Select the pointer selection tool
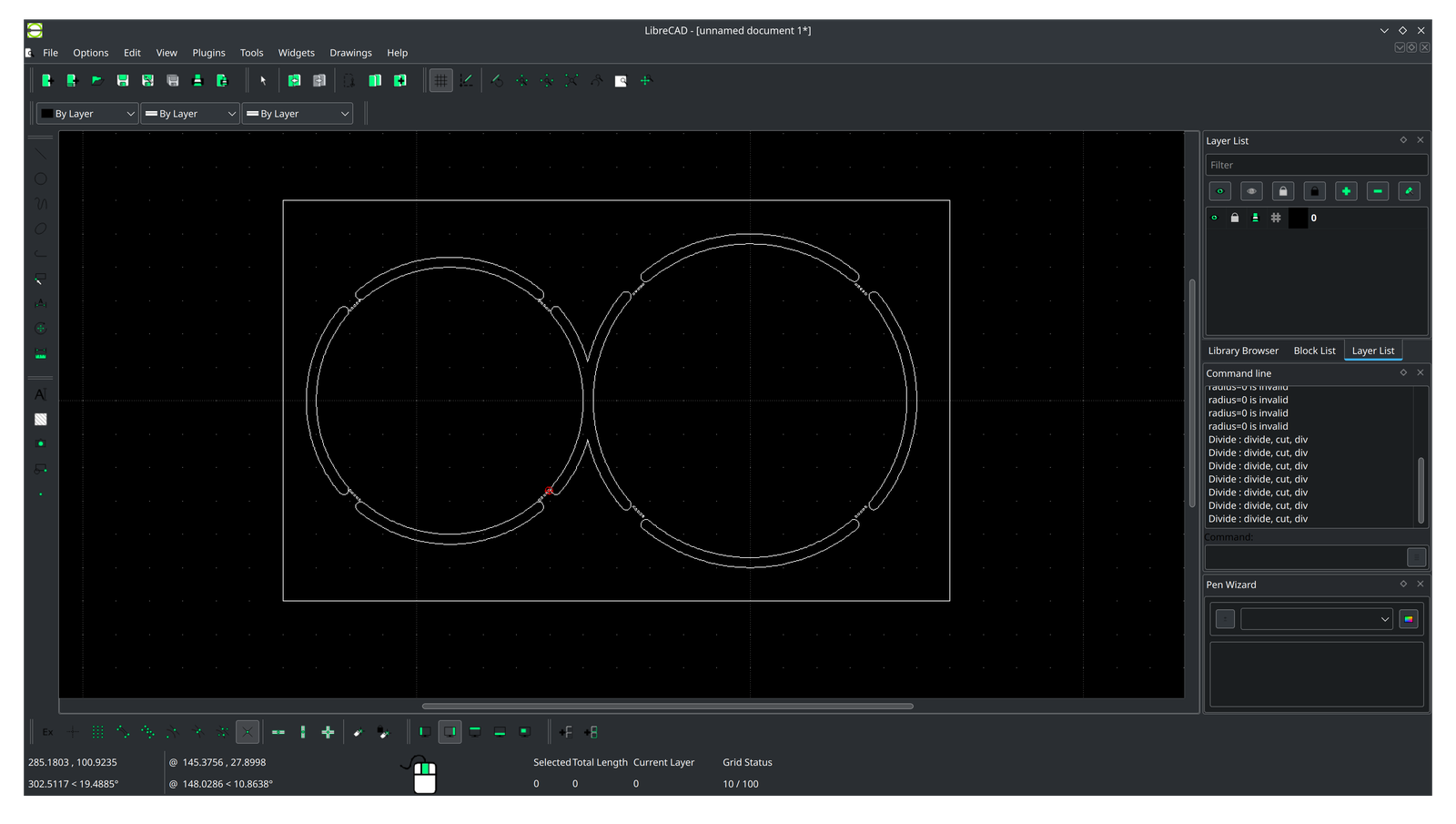The width and height of the screenshot is (1456, 824). pyautogui.click(x=263, y=81)
